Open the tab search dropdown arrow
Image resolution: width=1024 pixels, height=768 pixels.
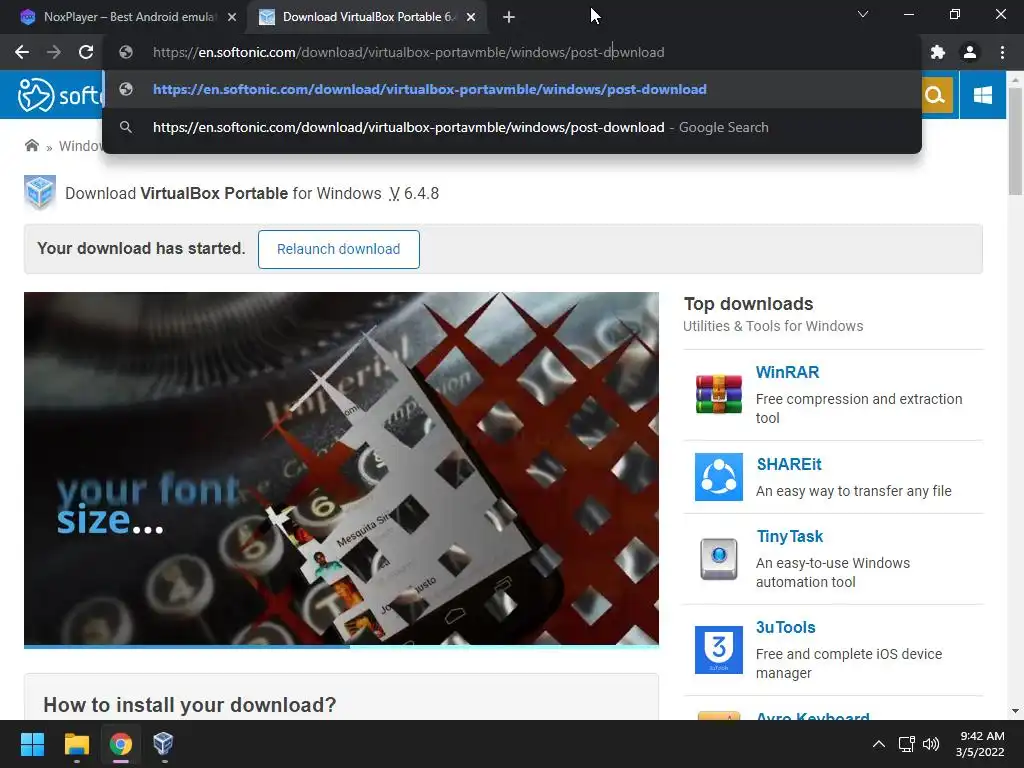coord(863,14)
